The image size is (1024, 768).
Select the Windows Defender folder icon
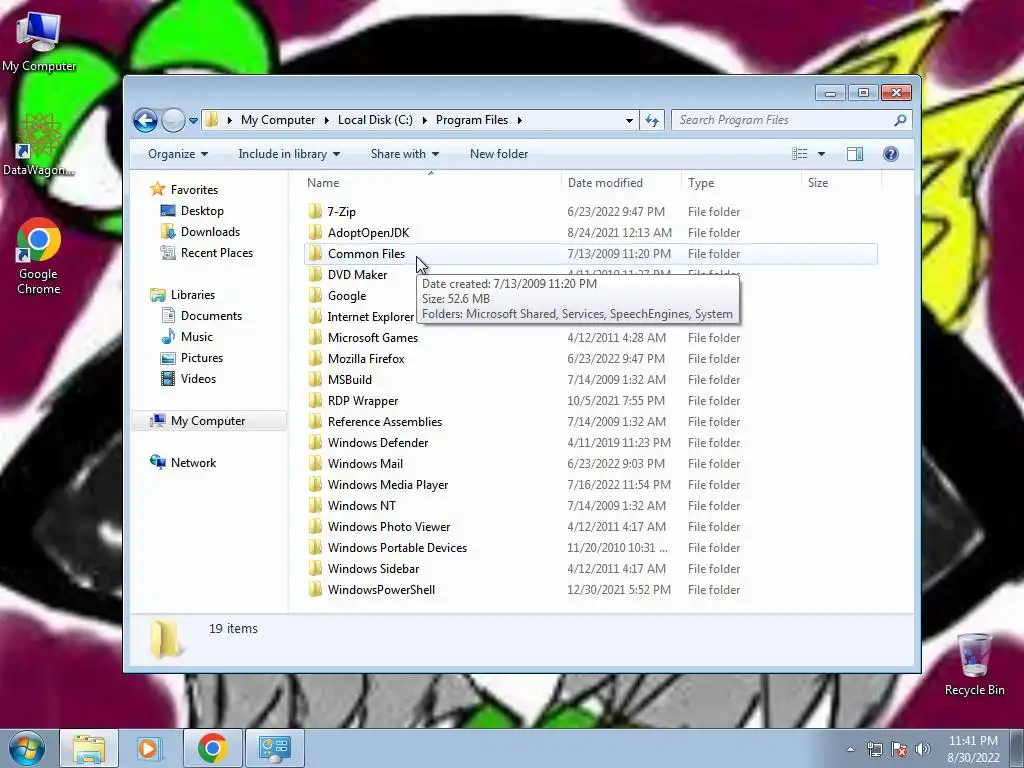pyautogui.click(x=315, y=443)
